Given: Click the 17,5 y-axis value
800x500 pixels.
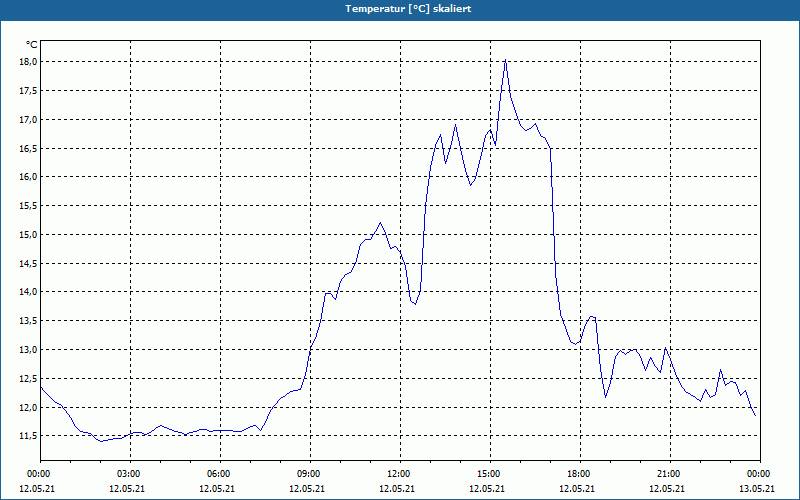Looking at the screenshot, I should (29, 91).
